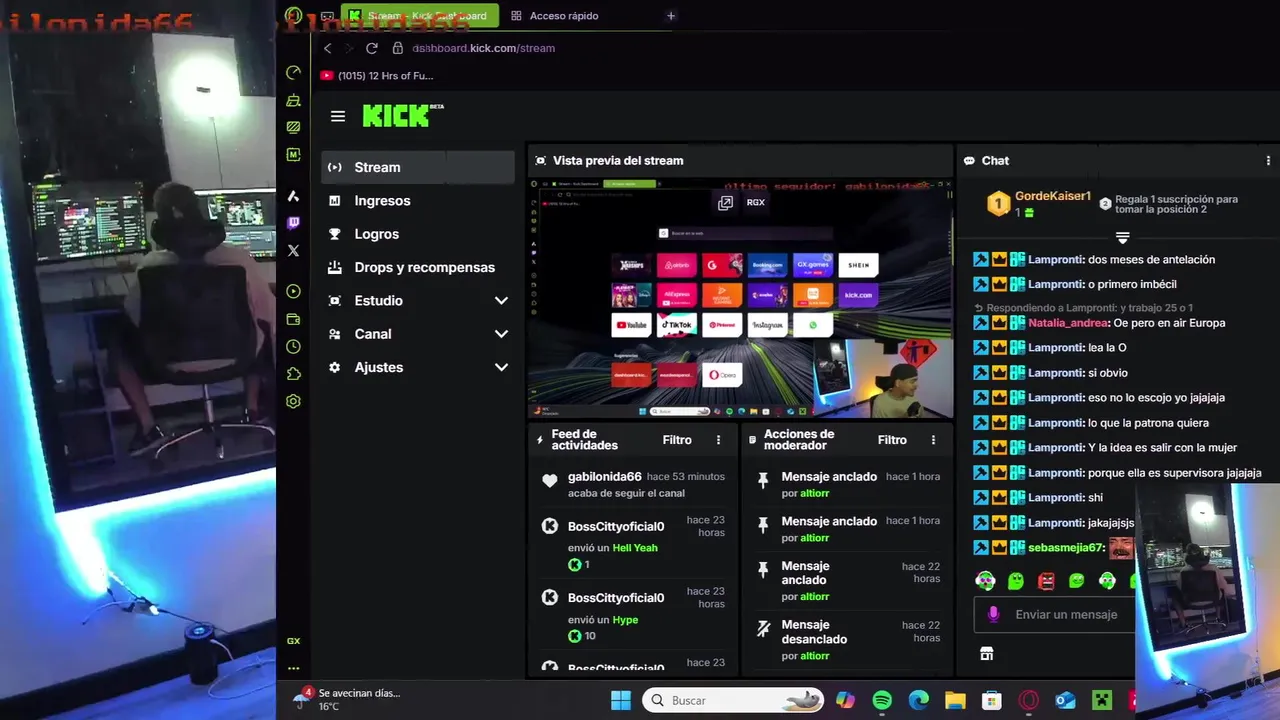Click the stream preview thumbnail
Viewport: 1280px width, 720px height.
click(740, 298)
